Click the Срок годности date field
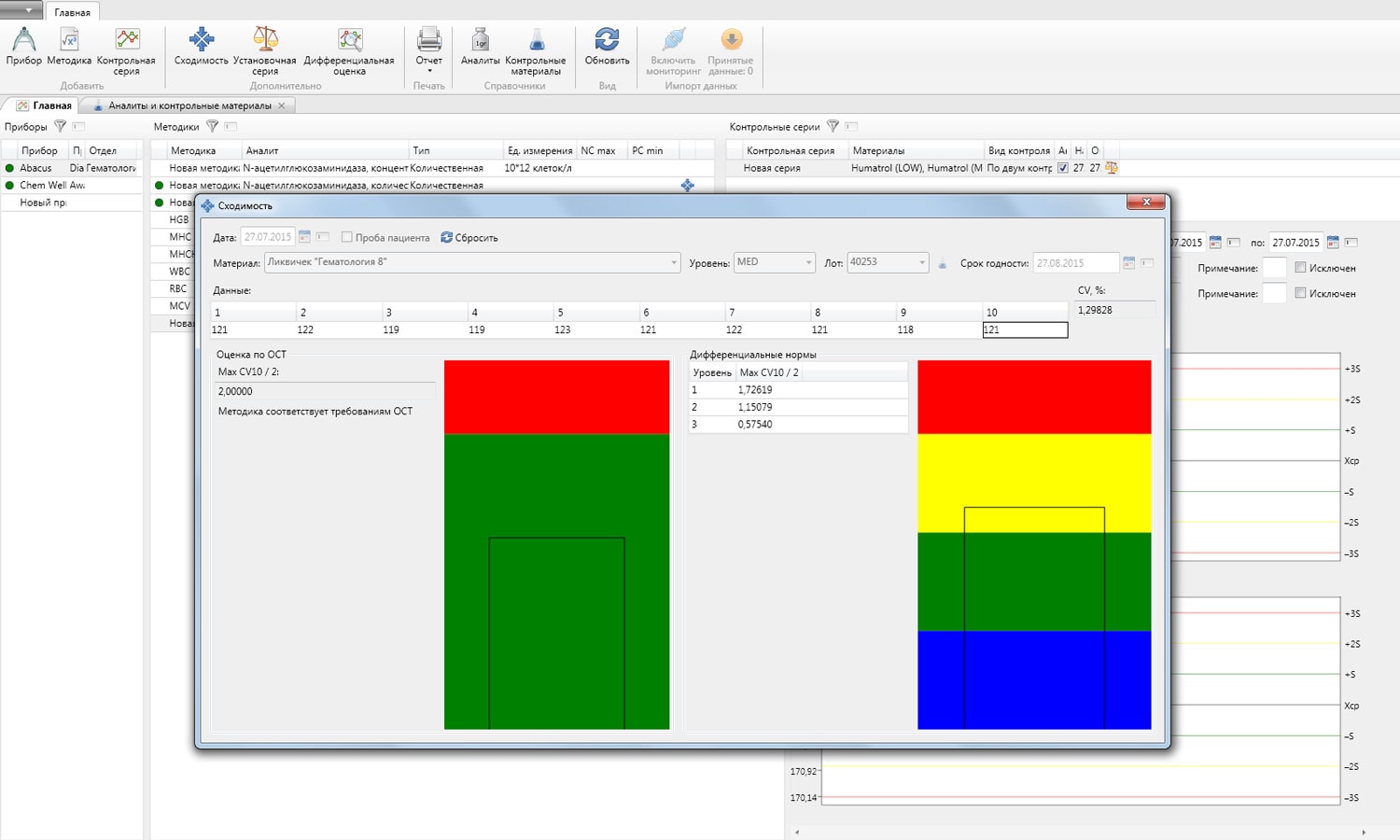The width and height of the screenshot is (1400, 840). point(1076,263)
